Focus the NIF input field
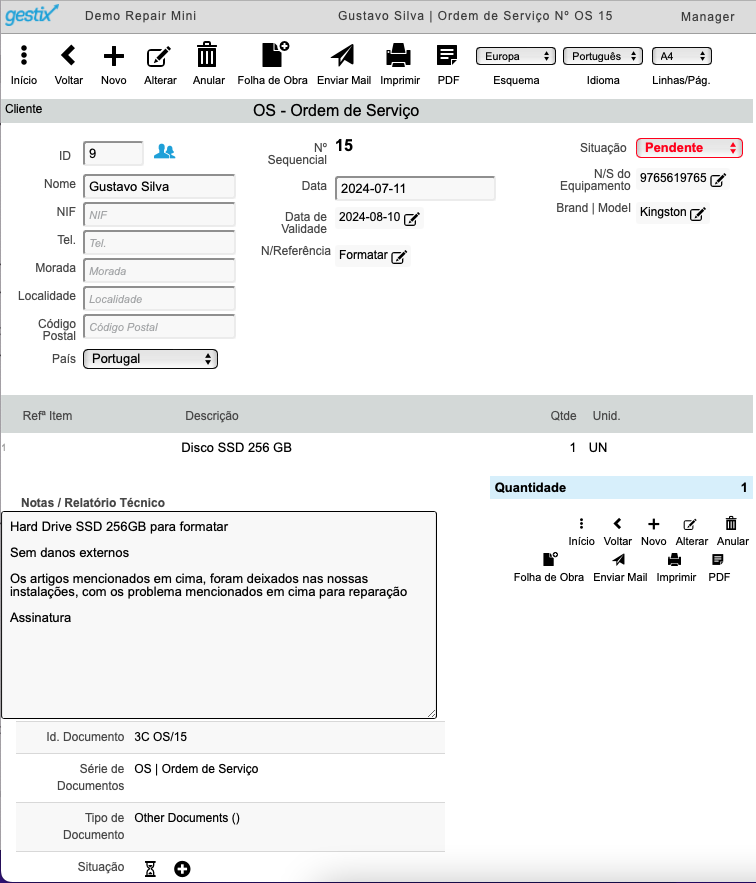Screen dimensions: 756x883 click(159, 215)
